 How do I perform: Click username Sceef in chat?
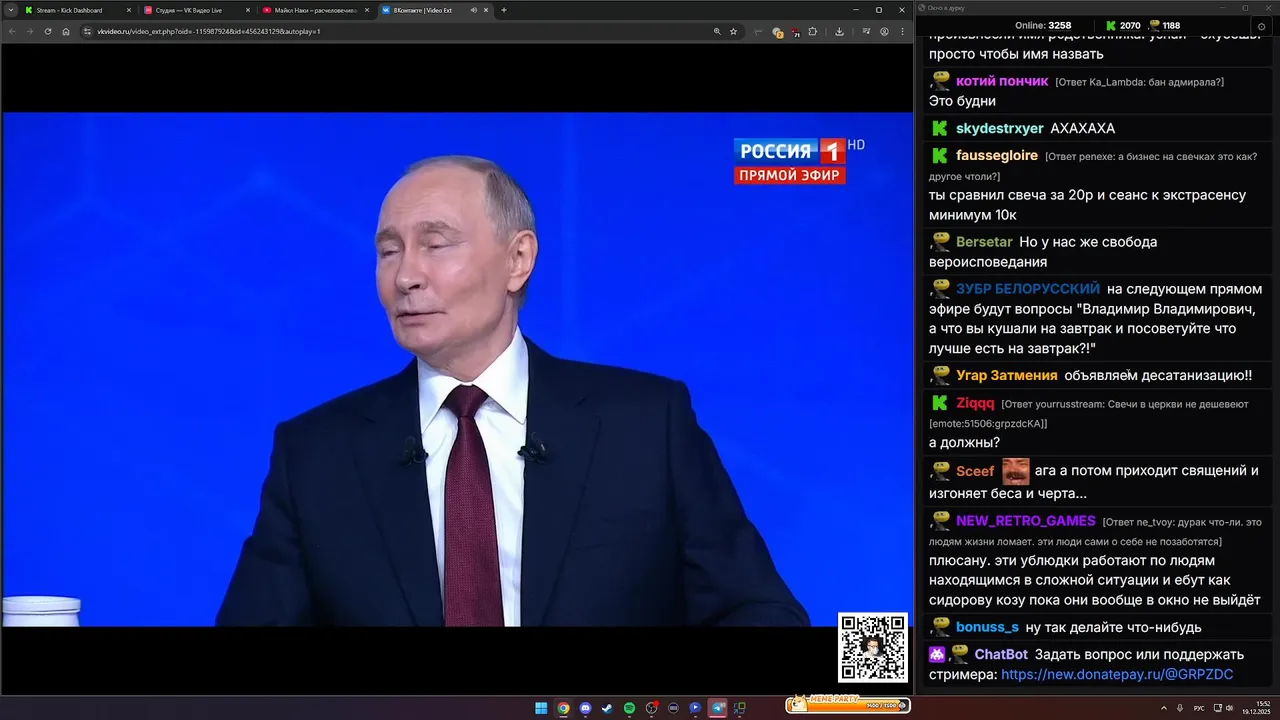(x=975, y=471)
